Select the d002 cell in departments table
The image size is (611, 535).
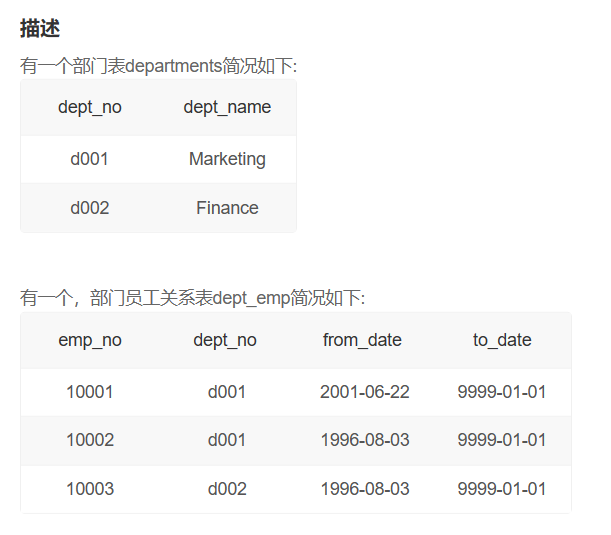point(90,208)
